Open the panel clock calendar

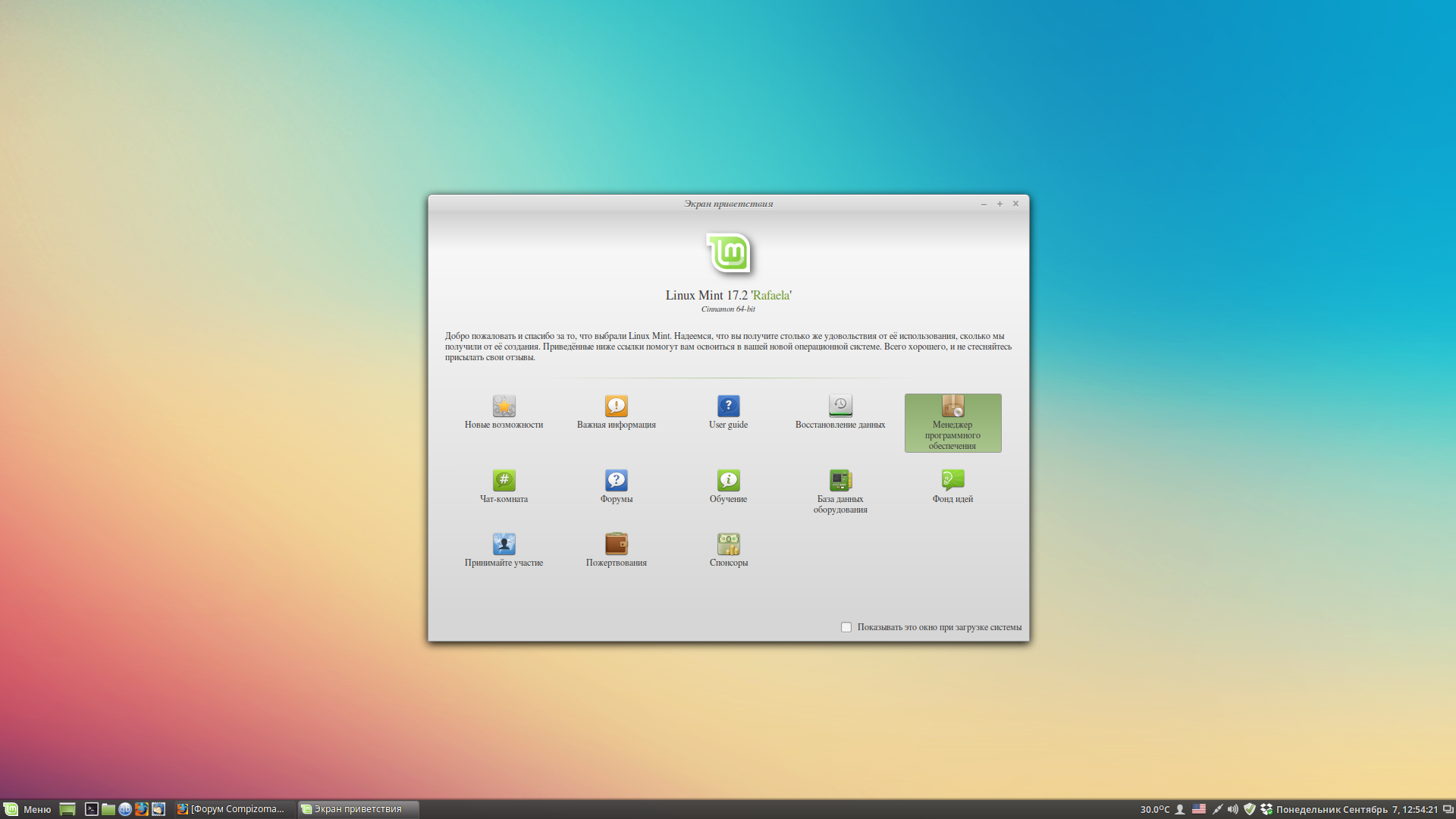pyautogui.click(x=1357, y=809)
